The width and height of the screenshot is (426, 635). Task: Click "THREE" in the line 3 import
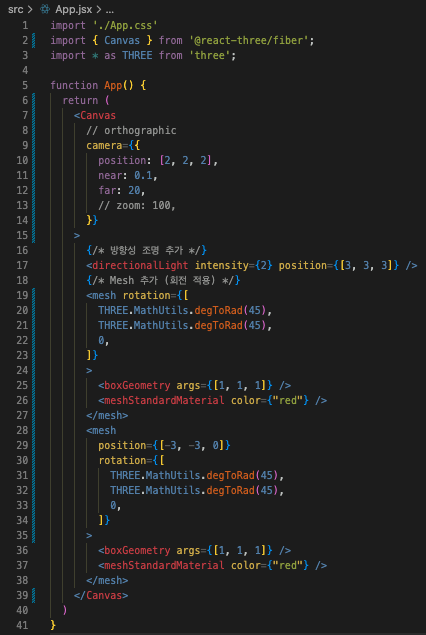click(137, 55)
